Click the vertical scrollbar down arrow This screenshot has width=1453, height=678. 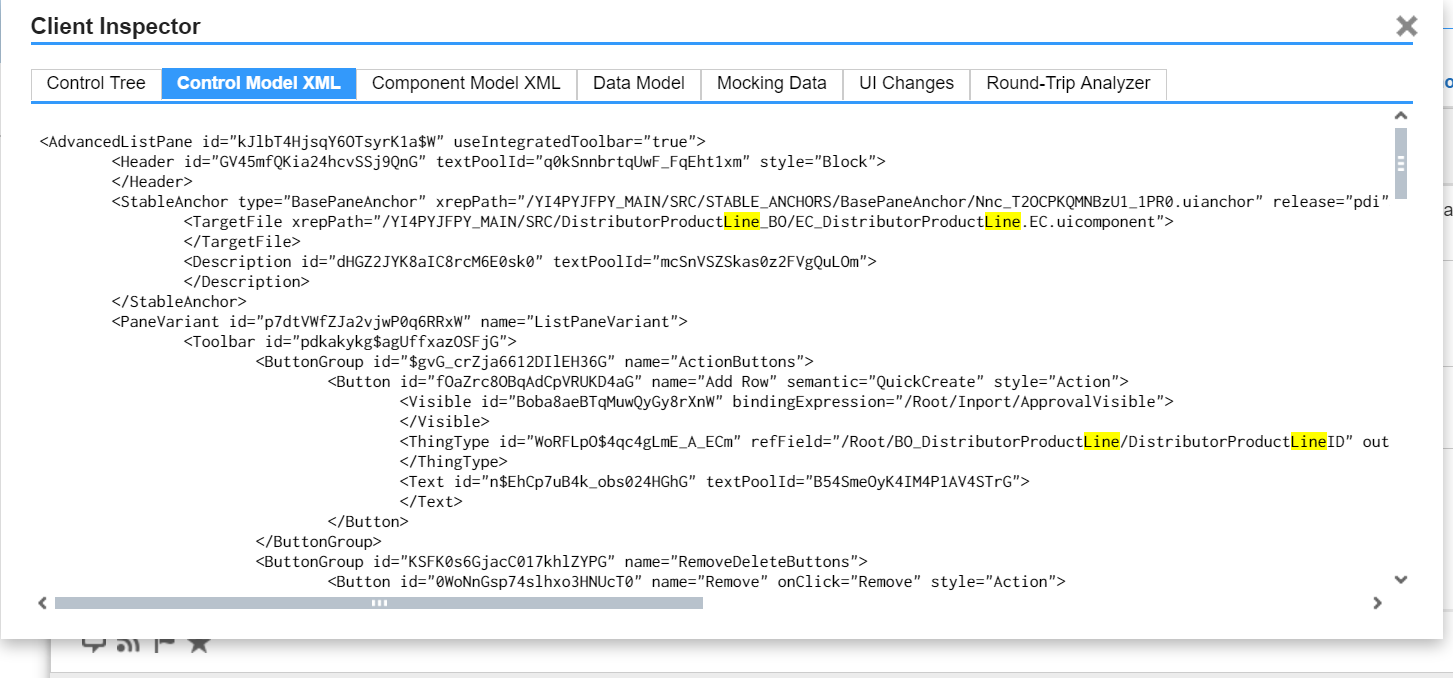click(1401, 579)
